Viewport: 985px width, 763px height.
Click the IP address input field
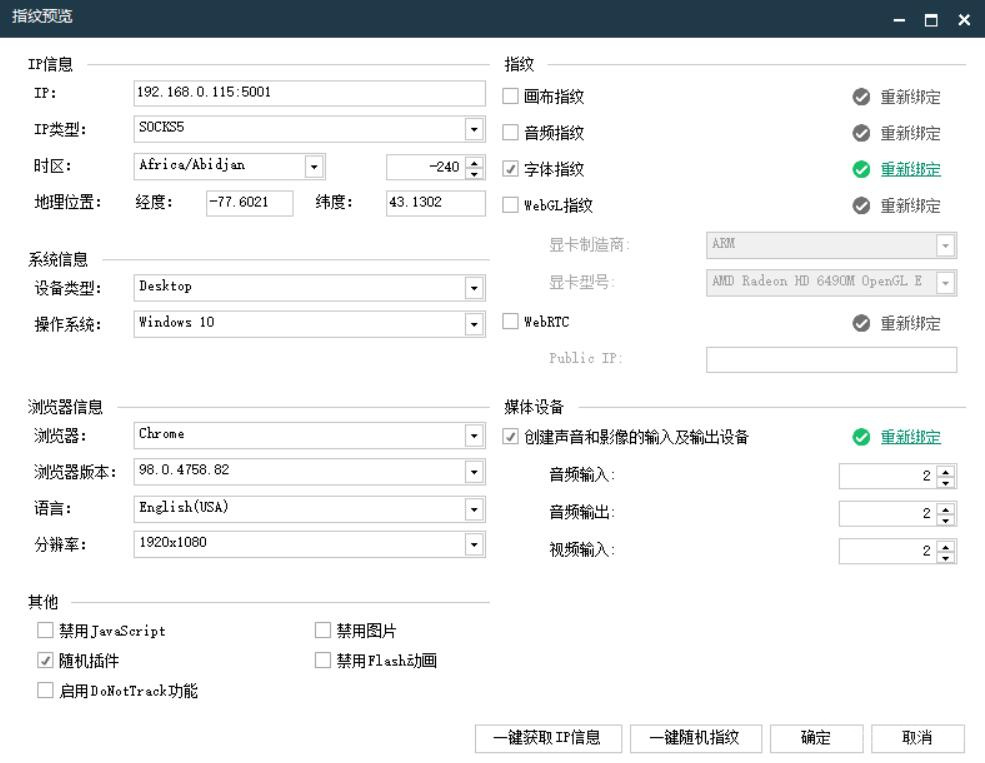click(309, 93)
